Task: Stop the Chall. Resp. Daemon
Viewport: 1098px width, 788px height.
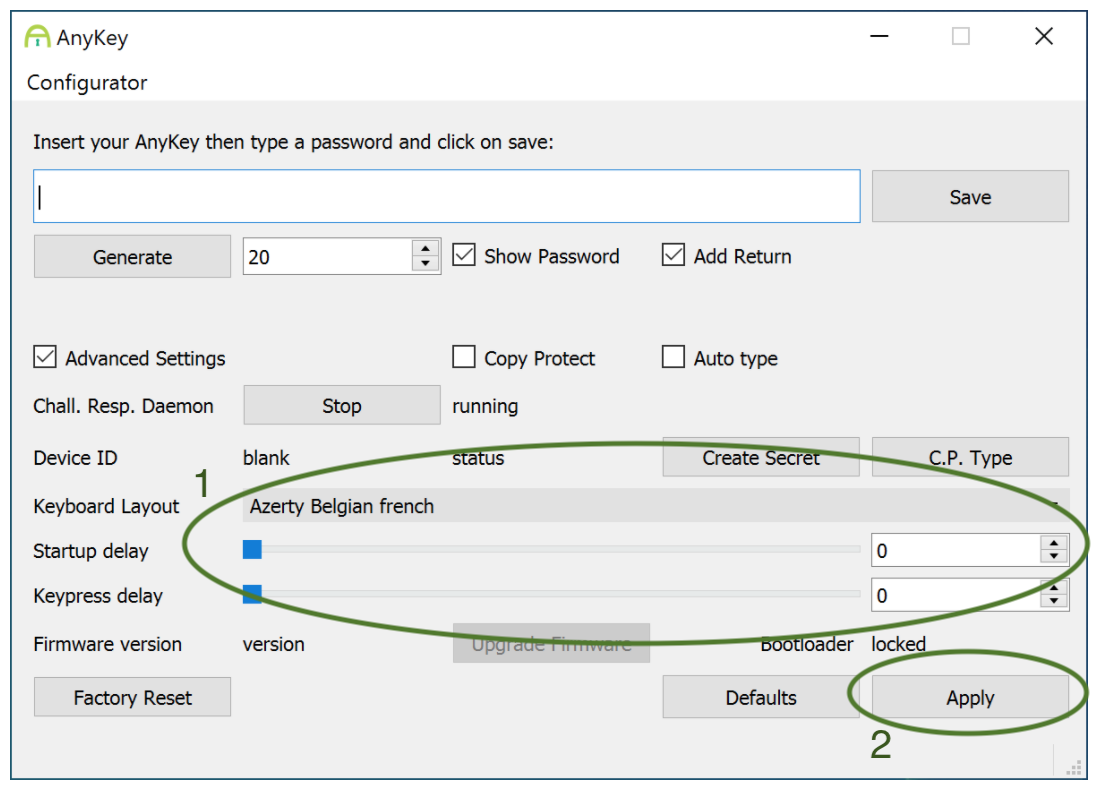Action: [x=342, y=406]
